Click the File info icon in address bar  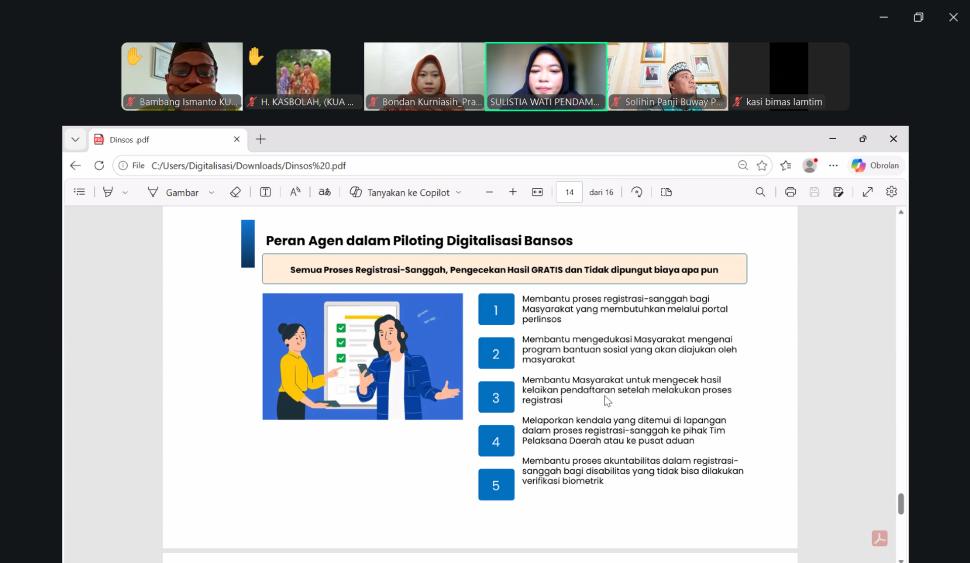click(x=131, y=166)
